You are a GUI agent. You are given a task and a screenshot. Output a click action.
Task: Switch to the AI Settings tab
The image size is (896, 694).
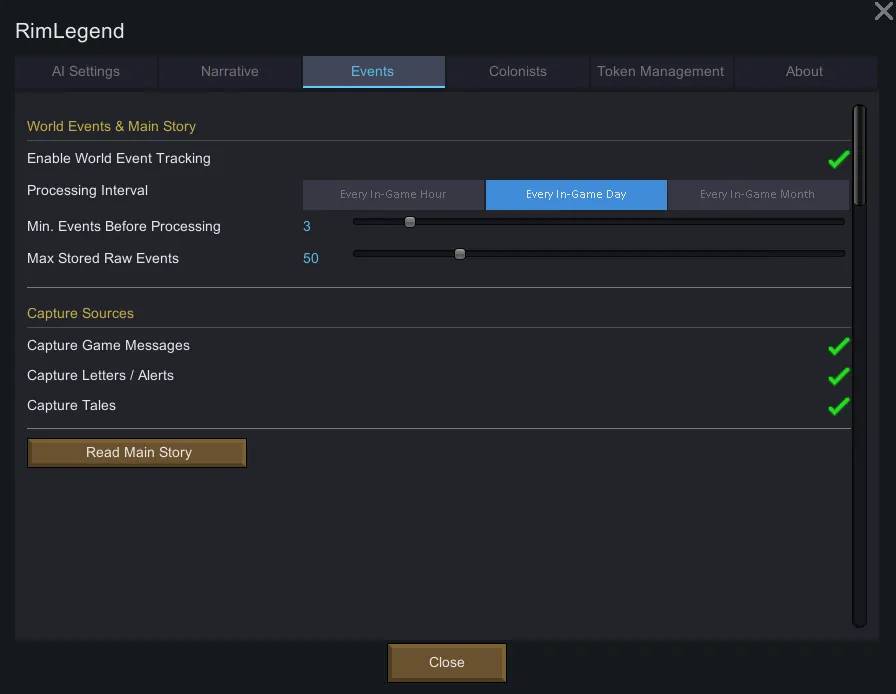point(86,72)
